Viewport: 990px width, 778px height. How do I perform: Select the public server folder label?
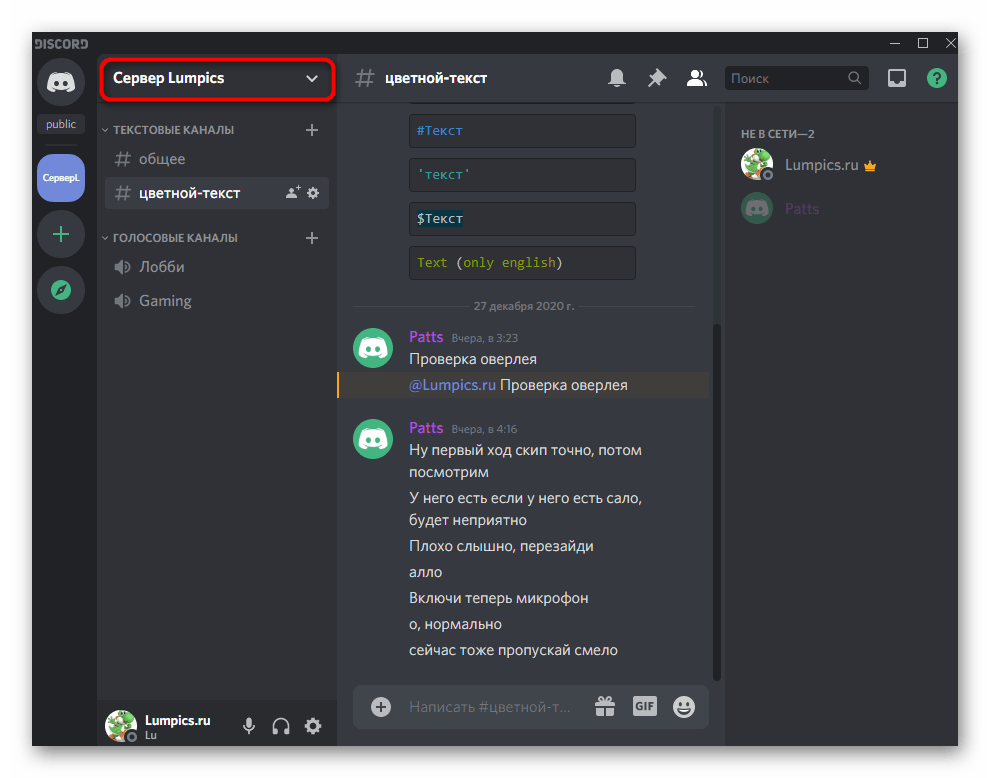coord(61,124)
